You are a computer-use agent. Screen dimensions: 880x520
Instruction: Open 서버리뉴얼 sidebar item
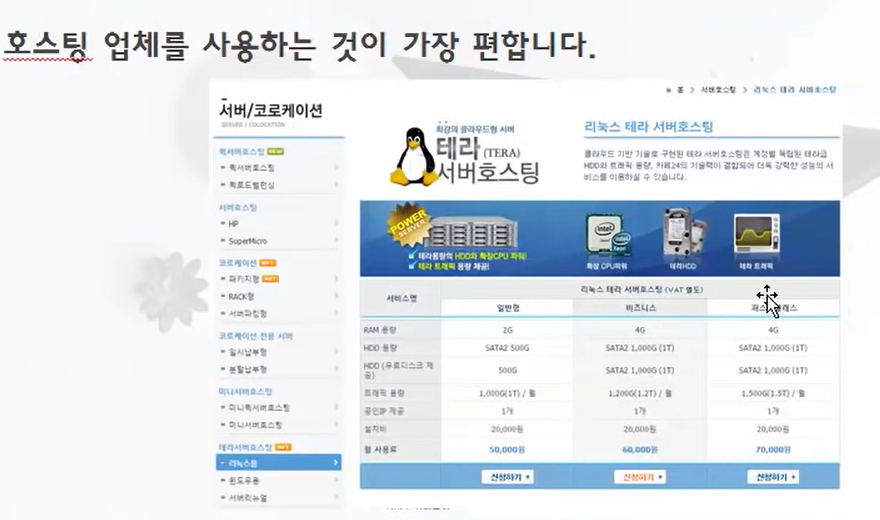pyautogui.click(x=248, y=498)
